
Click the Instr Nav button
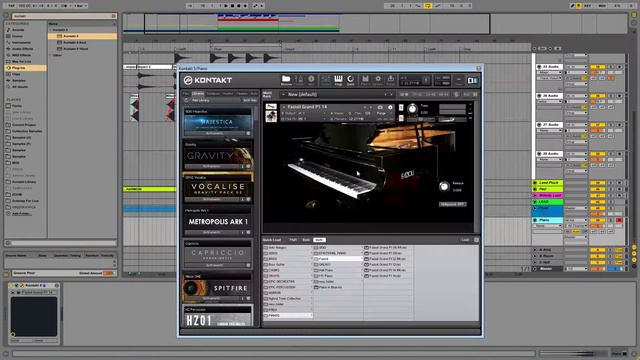tap(250, 100)
